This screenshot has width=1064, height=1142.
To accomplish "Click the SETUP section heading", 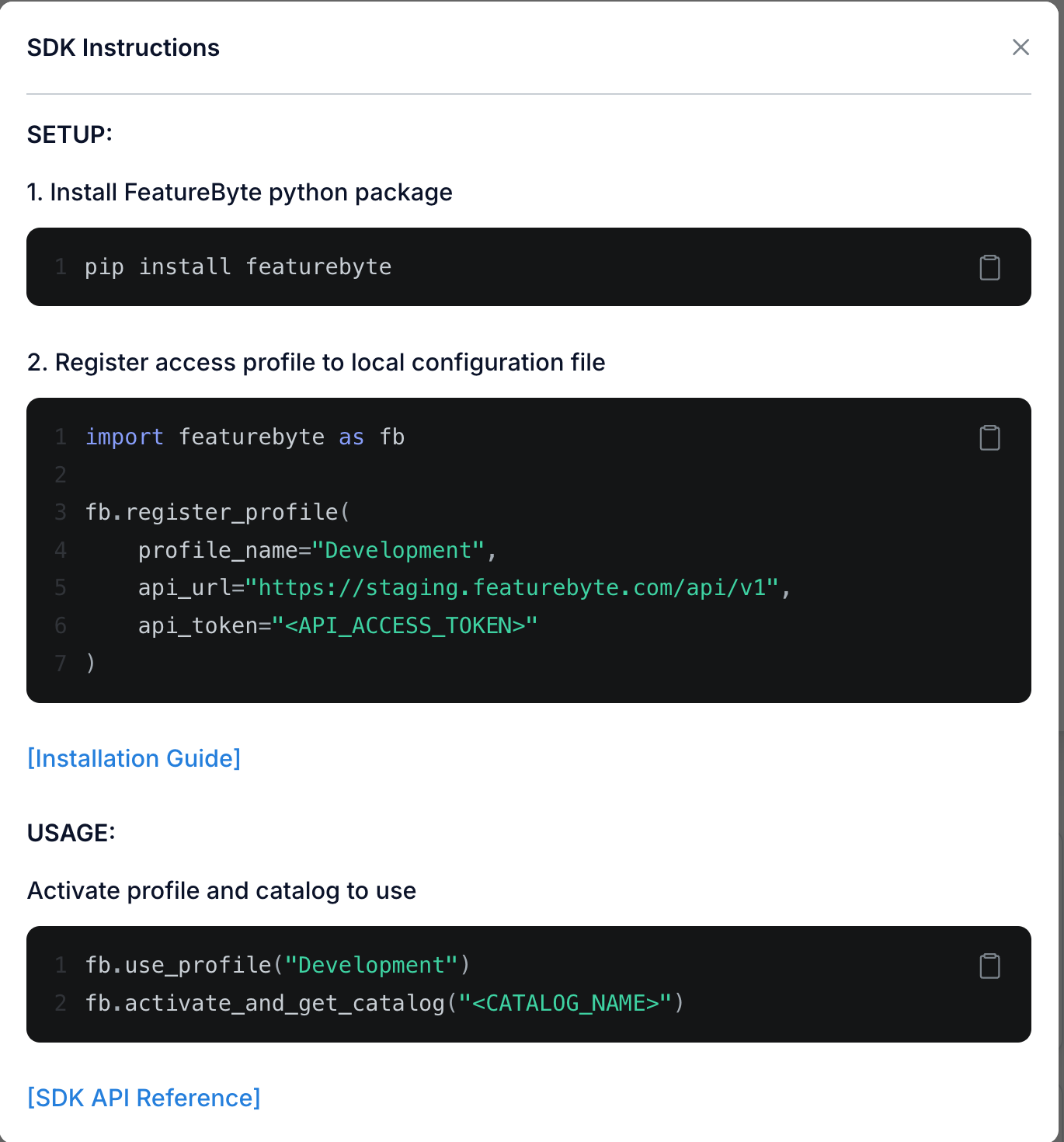I will (70, 133).
